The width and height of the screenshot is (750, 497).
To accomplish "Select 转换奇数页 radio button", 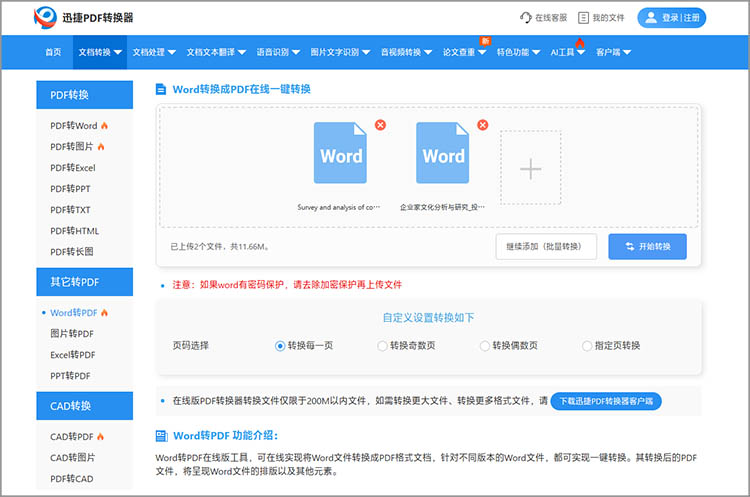I will pos(382,346).
